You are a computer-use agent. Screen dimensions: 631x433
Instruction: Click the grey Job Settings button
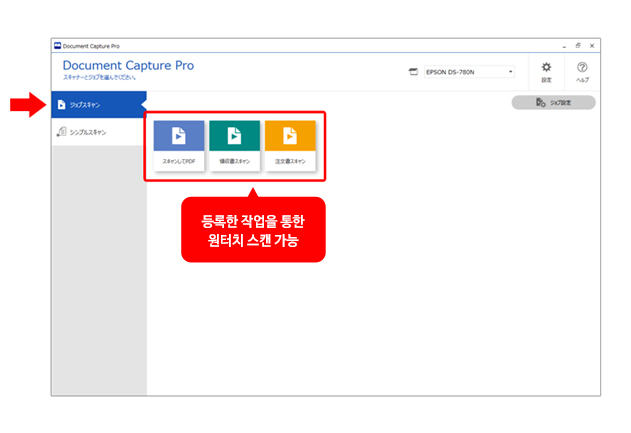tap(553, 103)
